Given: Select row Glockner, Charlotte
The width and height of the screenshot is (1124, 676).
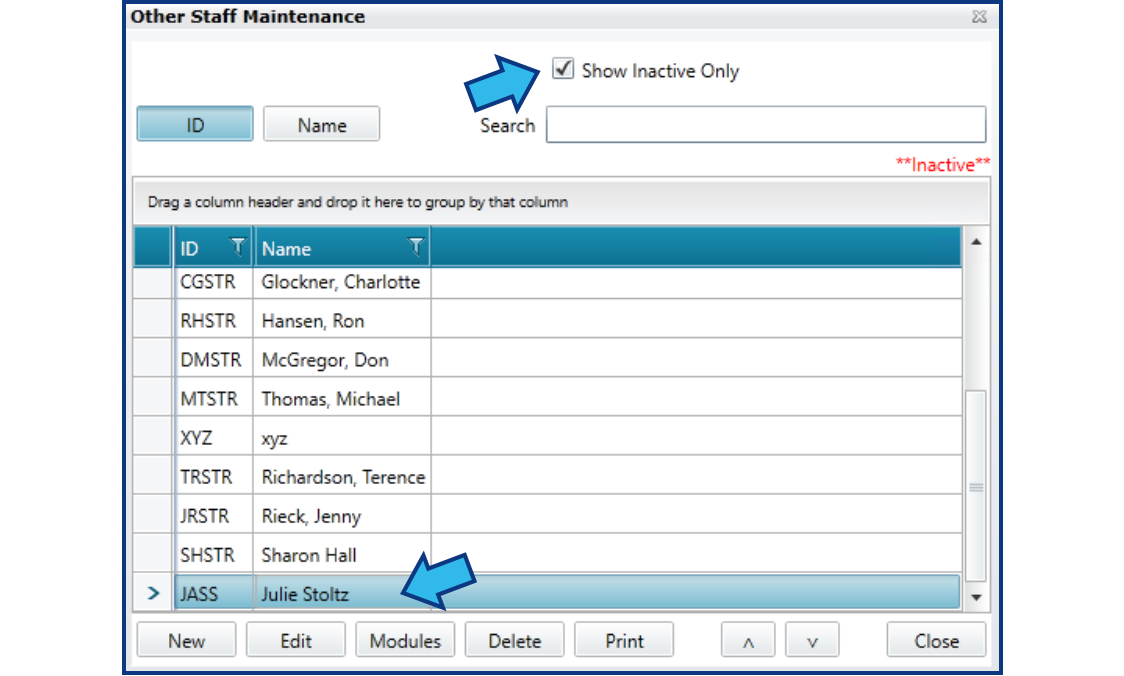Looking at the screenshot, I should tap(548, 282).
